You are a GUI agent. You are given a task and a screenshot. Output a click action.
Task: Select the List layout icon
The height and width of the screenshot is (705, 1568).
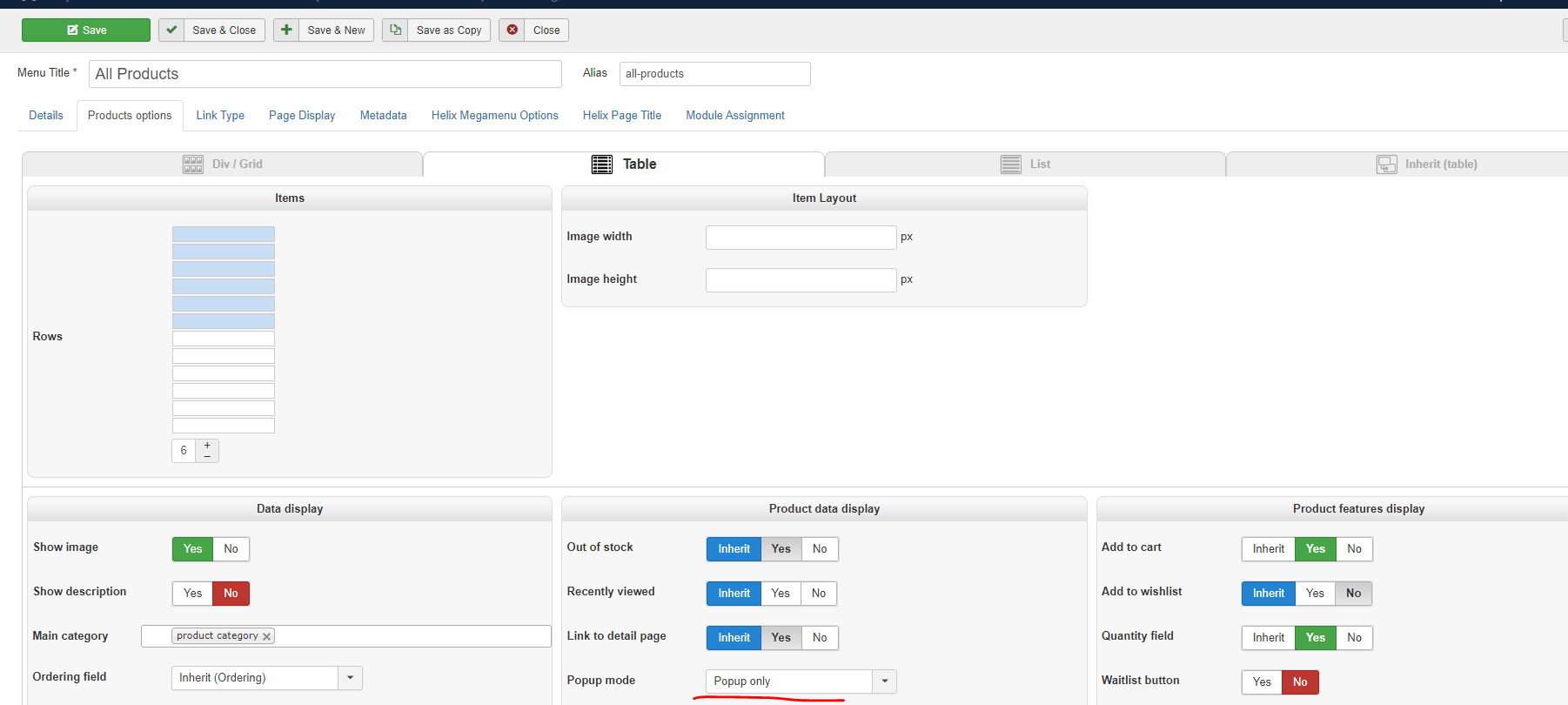[1010, 164]
